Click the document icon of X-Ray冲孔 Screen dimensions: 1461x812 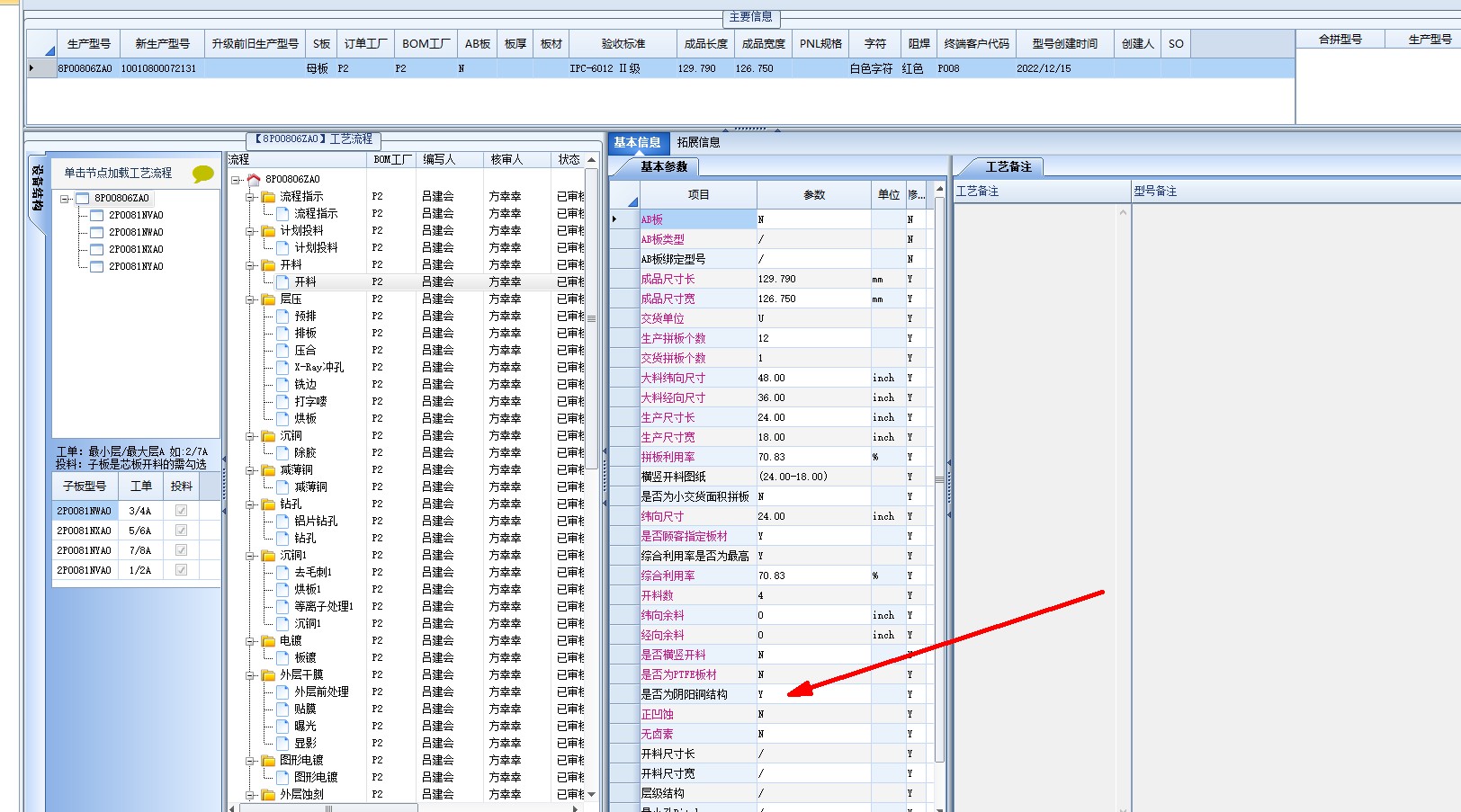282,367
